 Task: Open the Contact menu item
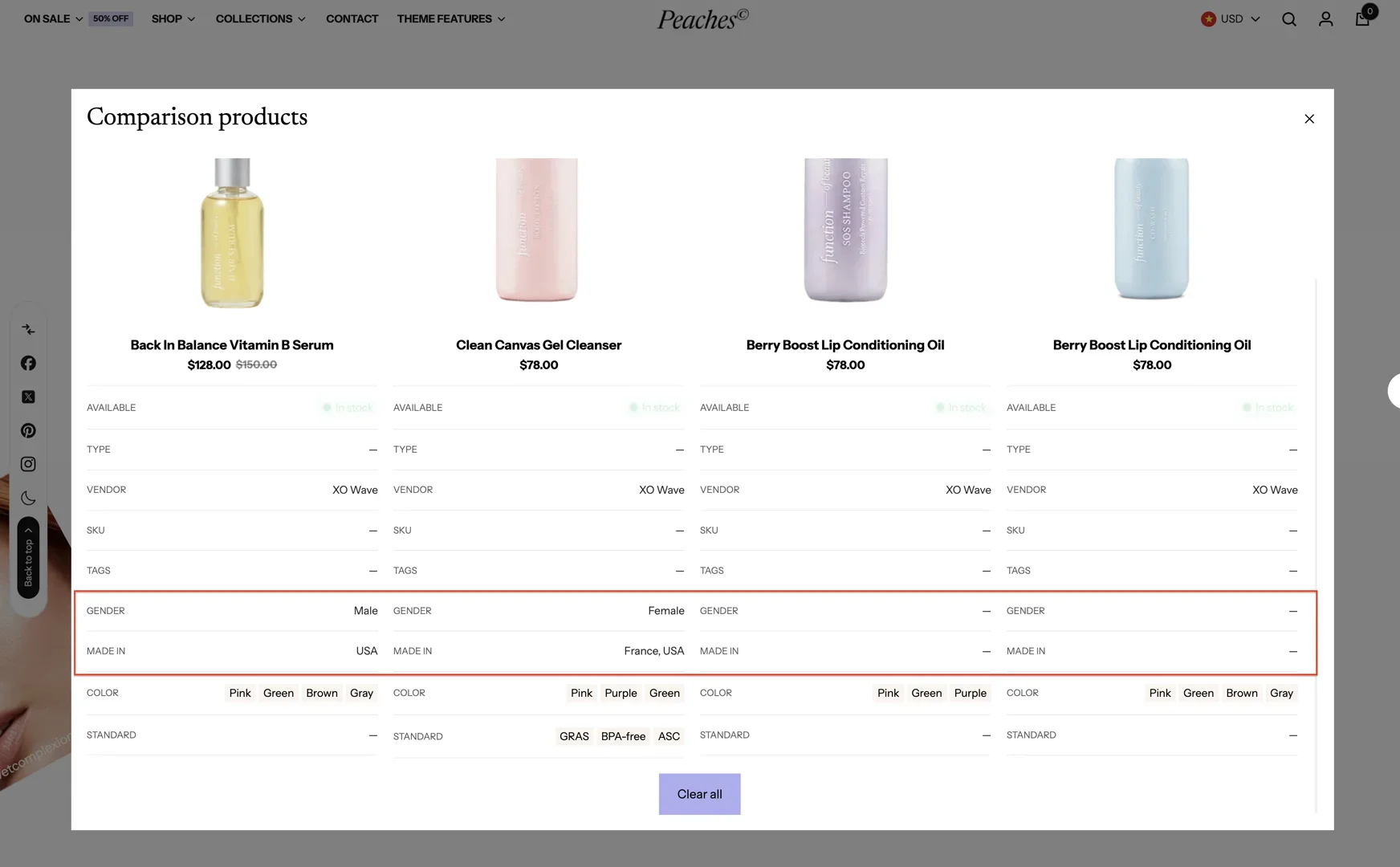click(352, 19)
